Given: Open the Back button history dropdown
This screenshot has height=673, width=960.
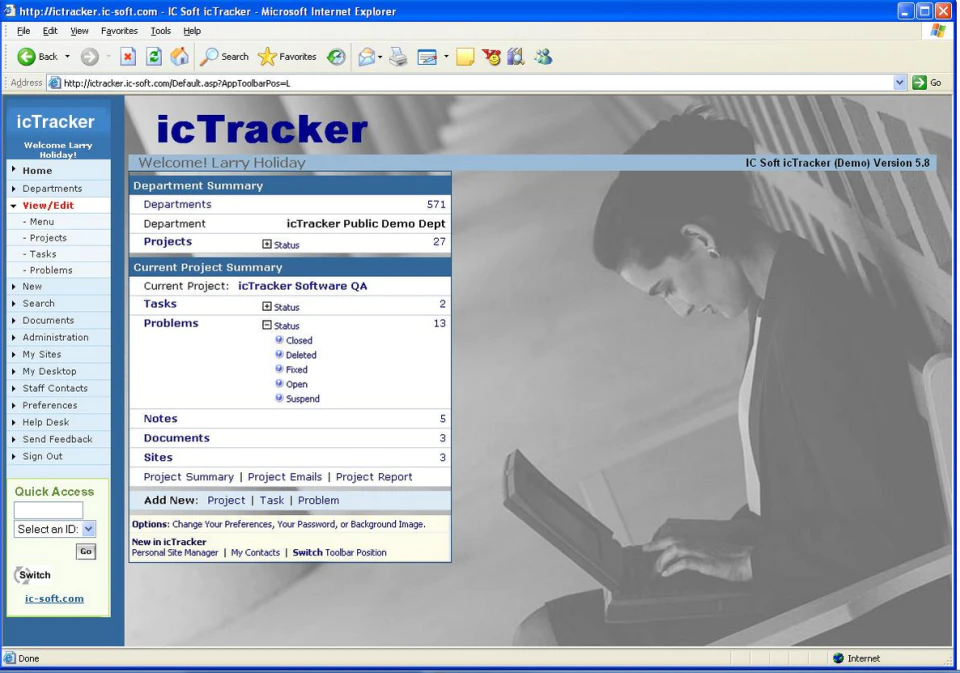Looking at the screenshot, I should click(67, 57).
